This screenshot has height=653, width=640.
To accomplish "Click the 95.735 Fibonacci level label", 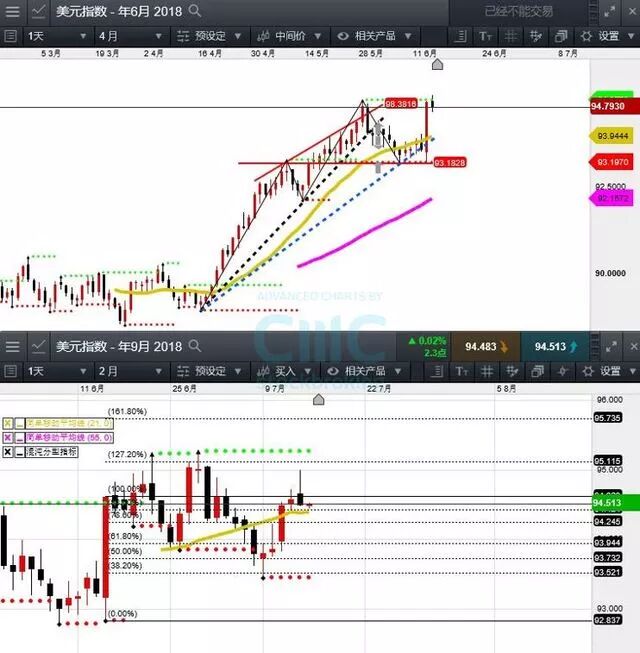I will 608,418.
